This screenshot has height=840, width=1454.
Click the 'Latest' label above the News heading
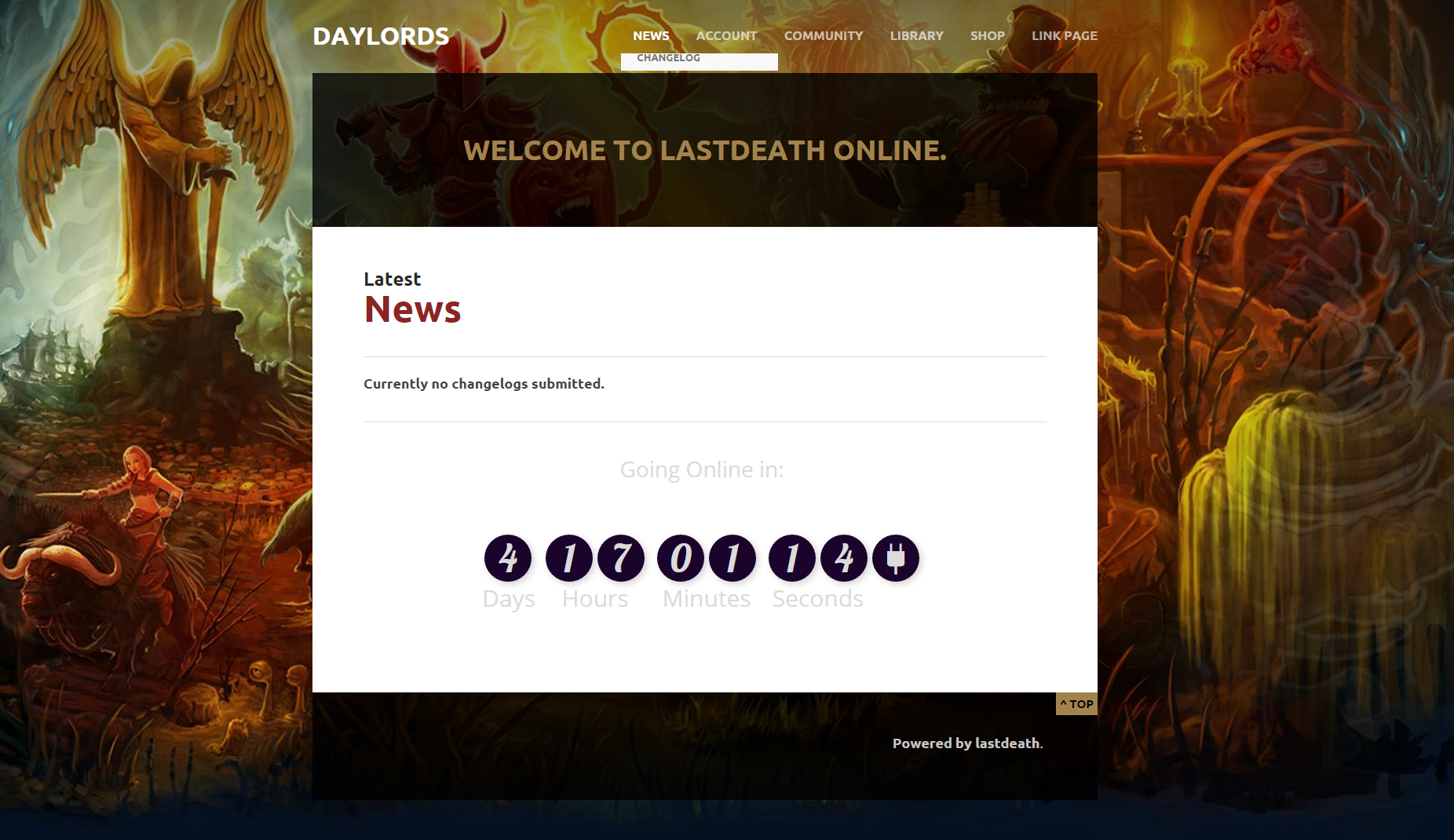click(x=392, y=279)
